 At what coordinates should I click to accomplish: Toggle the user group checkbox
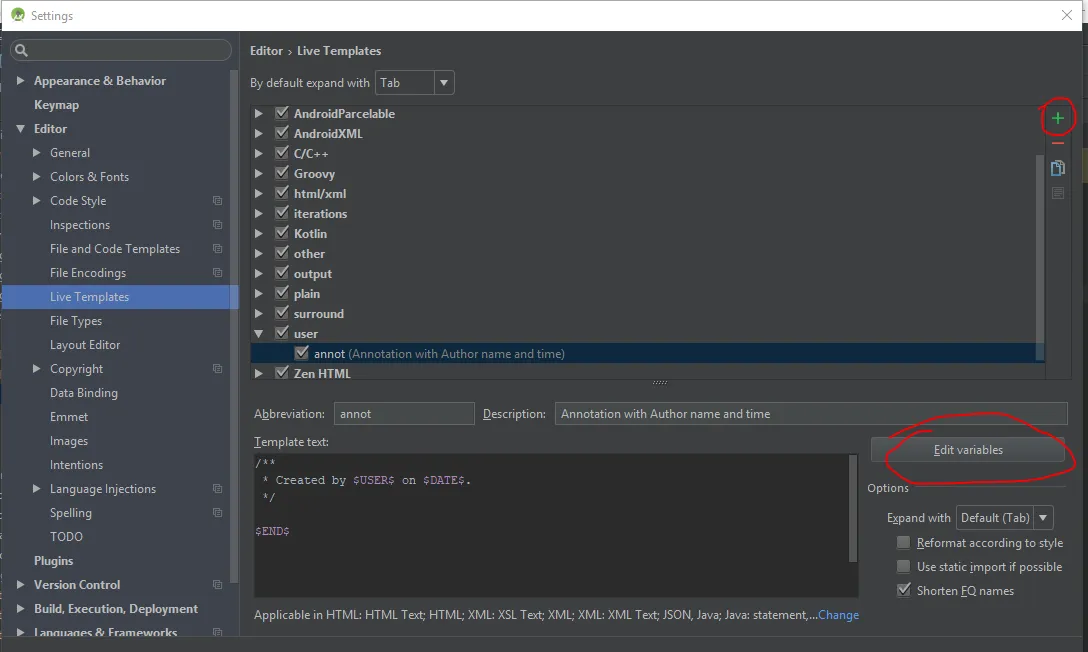pos(282,333)
